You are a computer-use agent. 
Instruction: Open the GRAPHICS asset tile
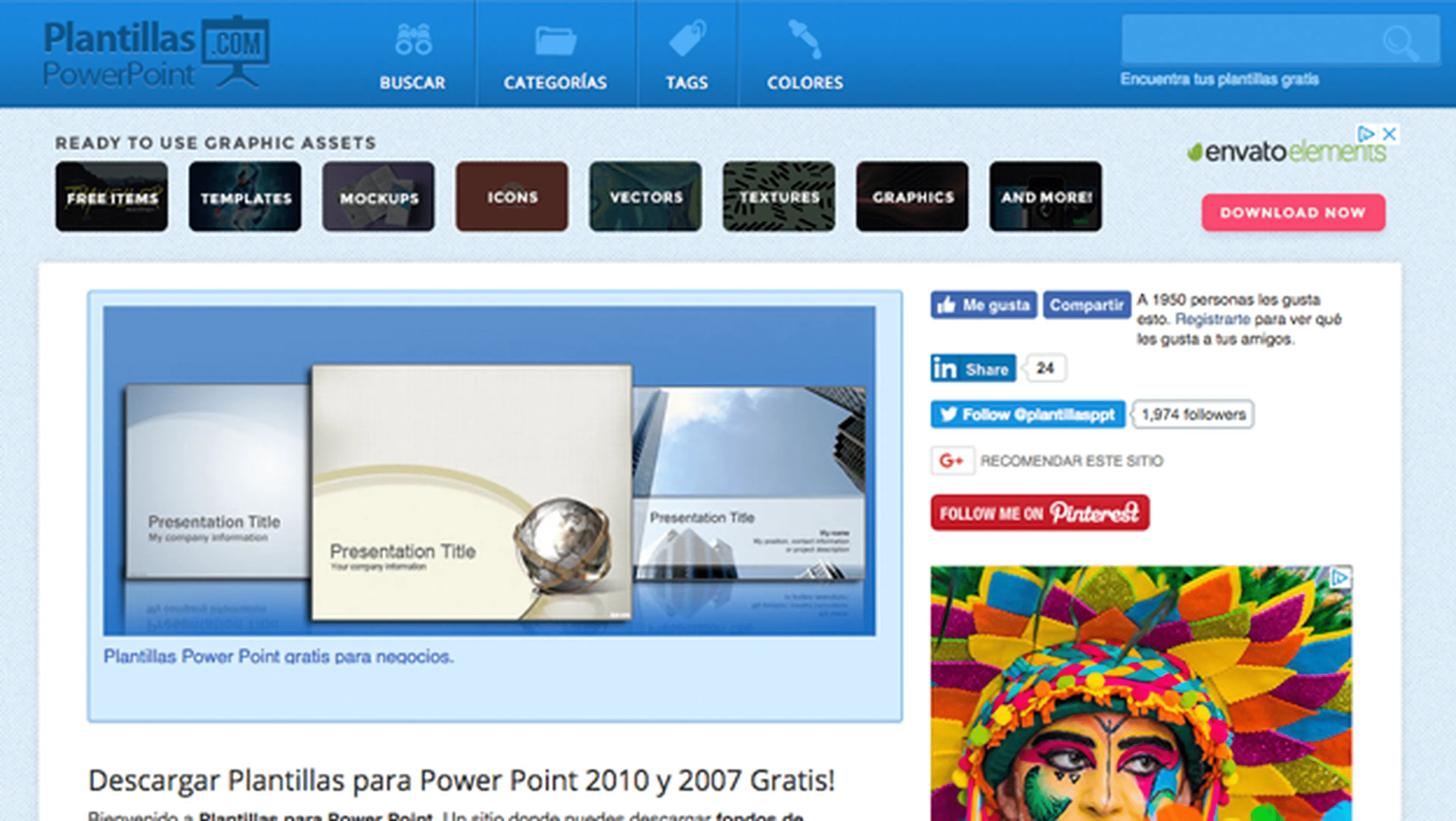(912, 197)
